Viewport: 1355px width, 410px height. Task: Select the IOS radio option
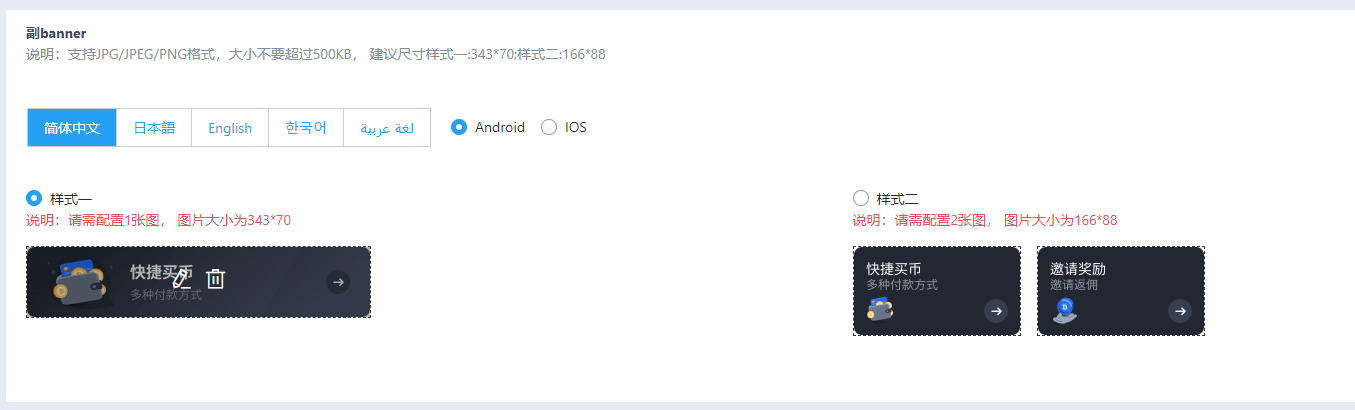coord(549,127)
